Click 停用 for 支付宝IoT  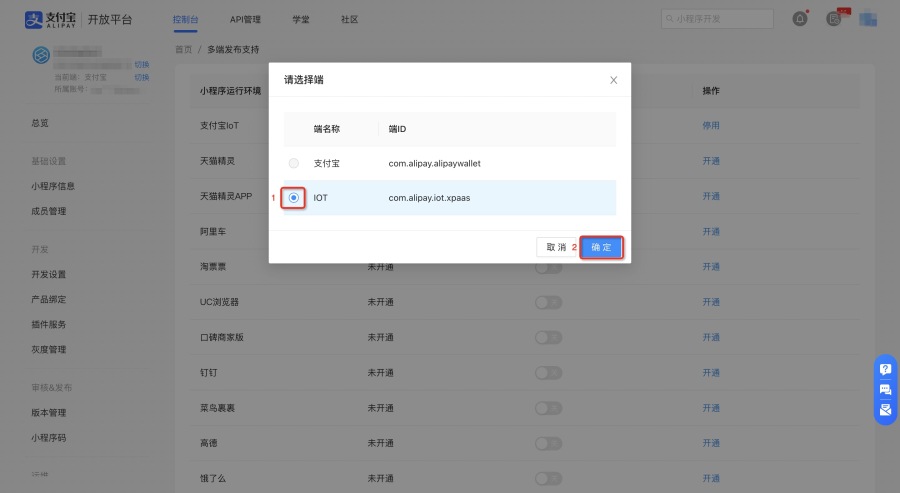(711, 125)
